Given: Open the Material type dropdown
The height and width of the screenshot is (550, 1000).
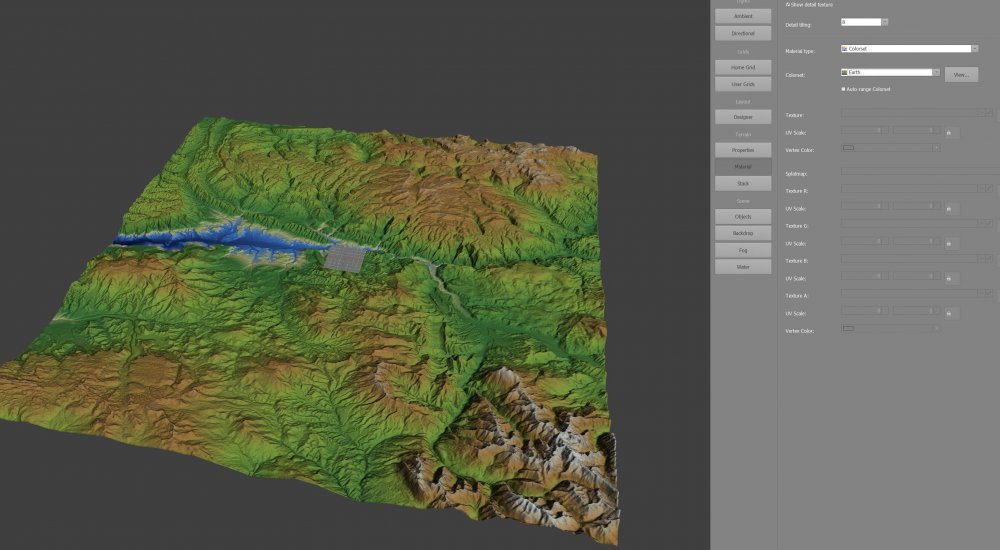Looking at the screenshot, I should point(975,48).
